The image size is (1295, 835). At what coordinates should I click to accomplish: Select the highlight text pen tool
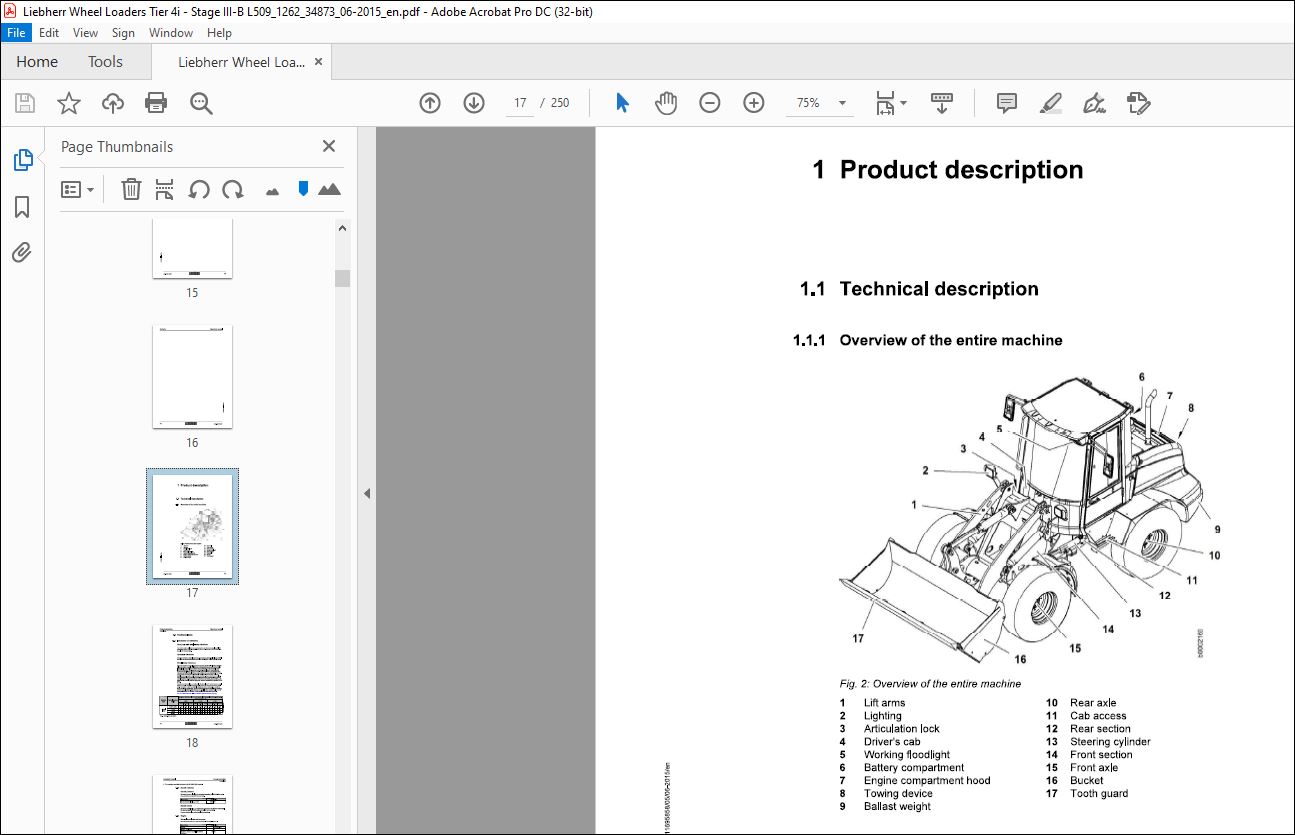[x=1051, y=103]
